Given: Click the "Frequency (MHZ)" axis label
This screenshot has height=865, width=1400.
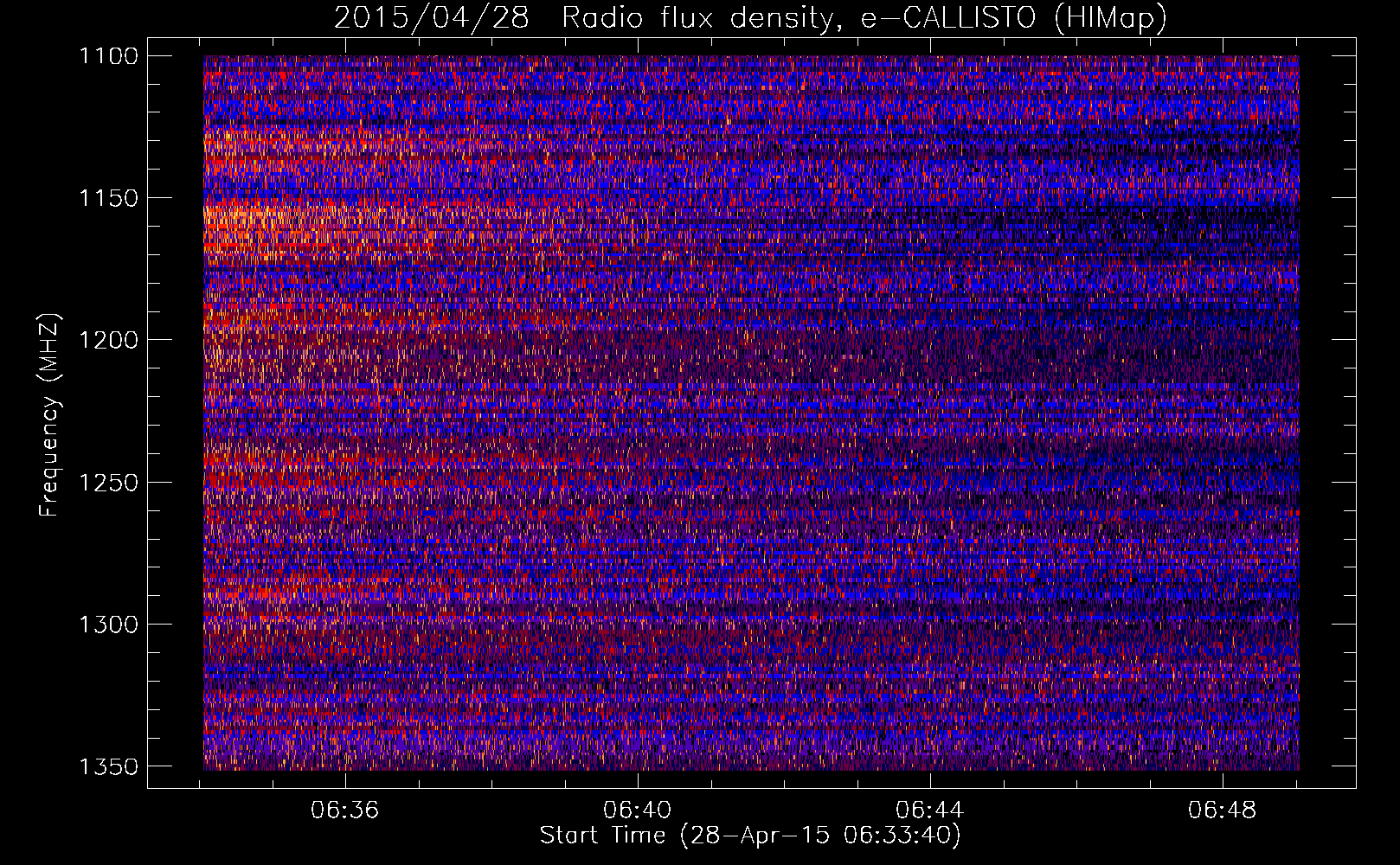Looking at the screenshot, I should (x=49, y=415).
